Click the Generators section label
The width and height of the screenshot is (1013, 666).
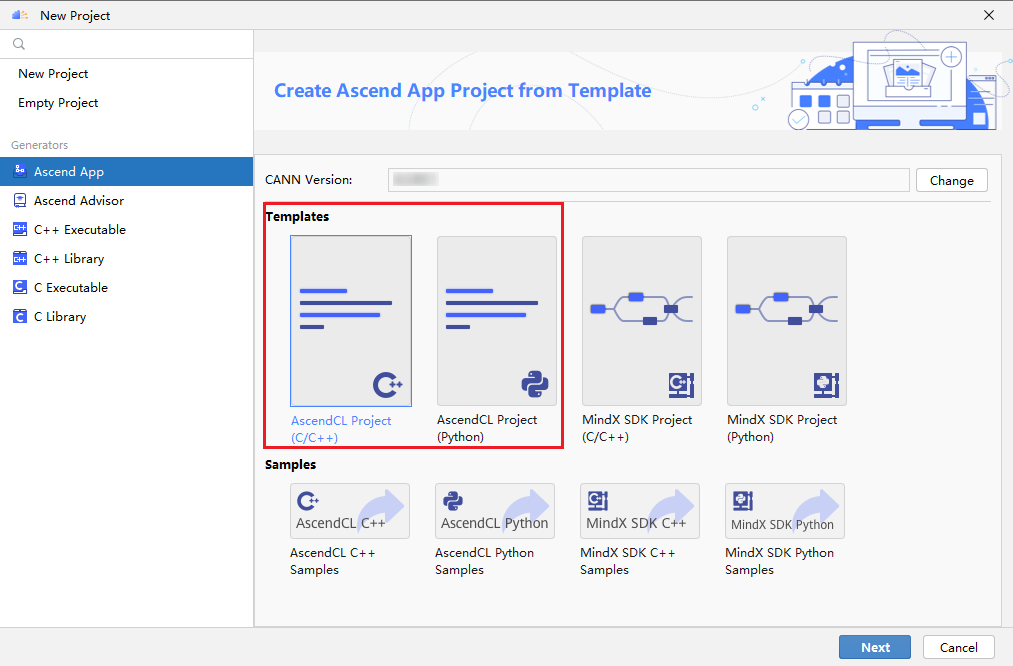point(39,145)
